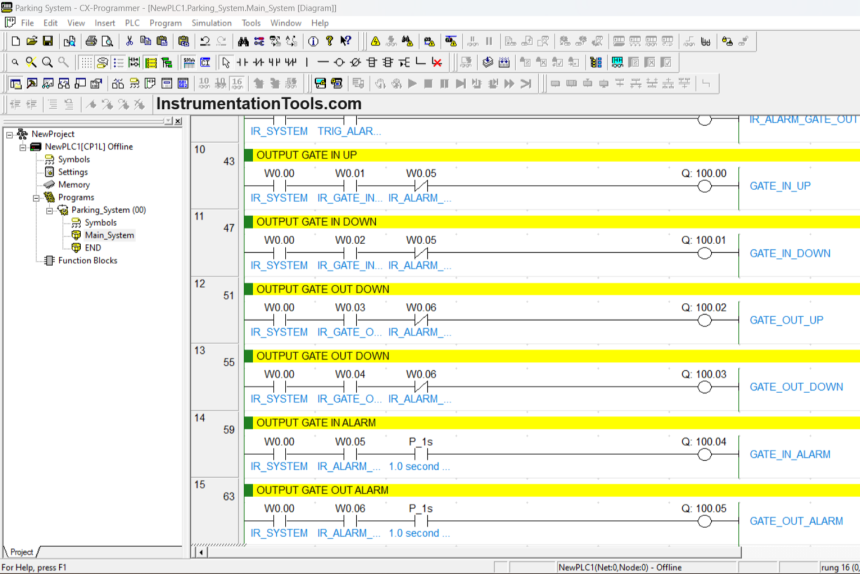Image resolution: width=860 pixels, height=574 pixels.
Task: Select the New Contact tool
Action: coord(242,62)
